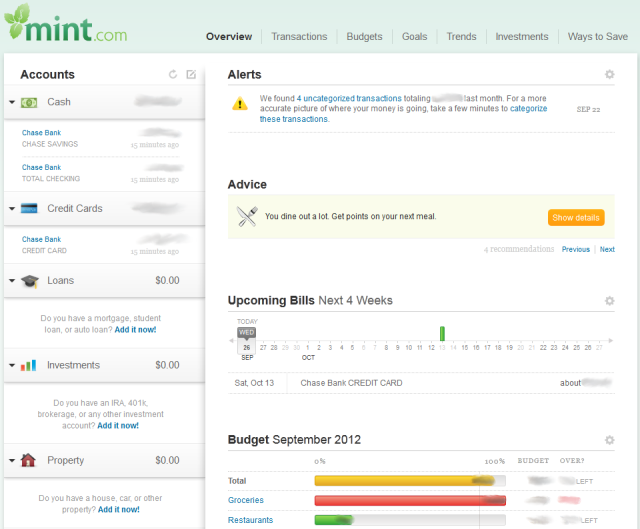
Task: Click the Upcoming Bills Next 4 Weeks heading
Action: (310, 300)
